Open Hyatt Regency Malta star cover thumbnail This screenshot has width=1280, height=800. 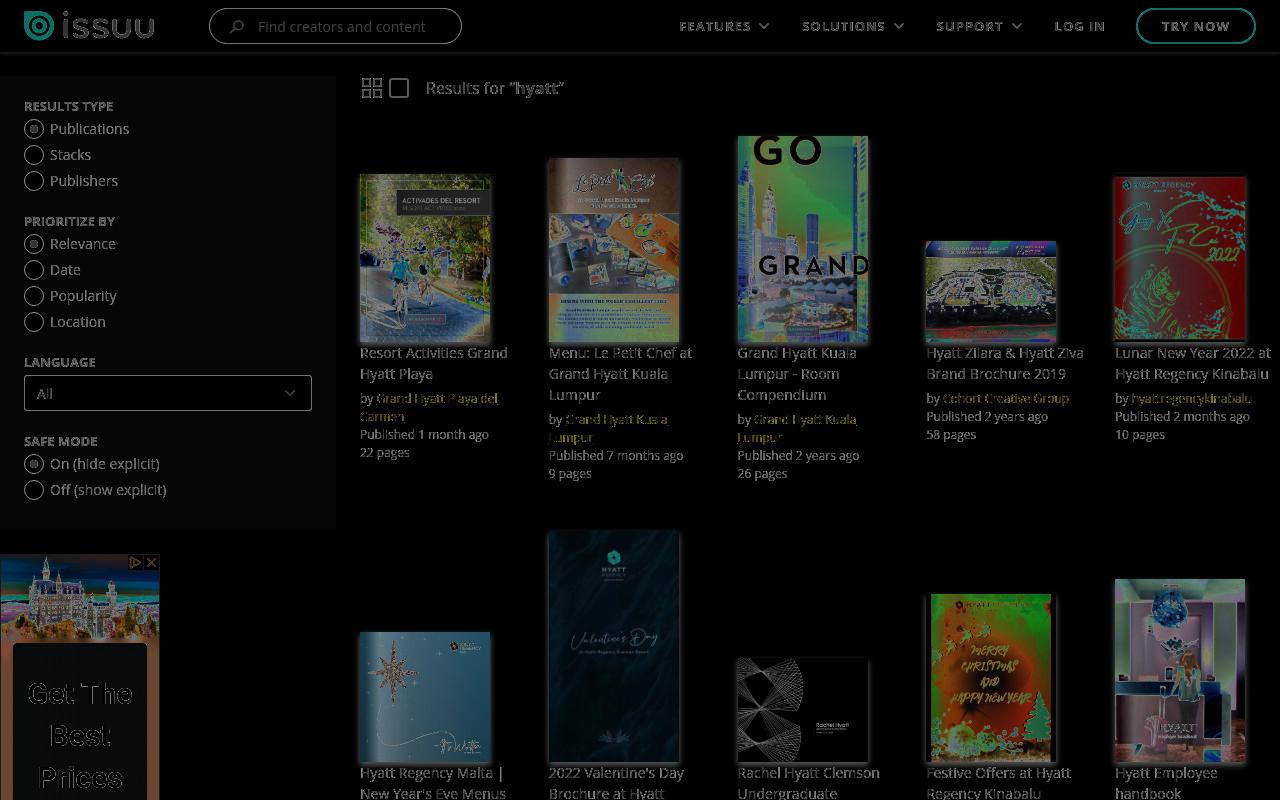coord(425,697)
